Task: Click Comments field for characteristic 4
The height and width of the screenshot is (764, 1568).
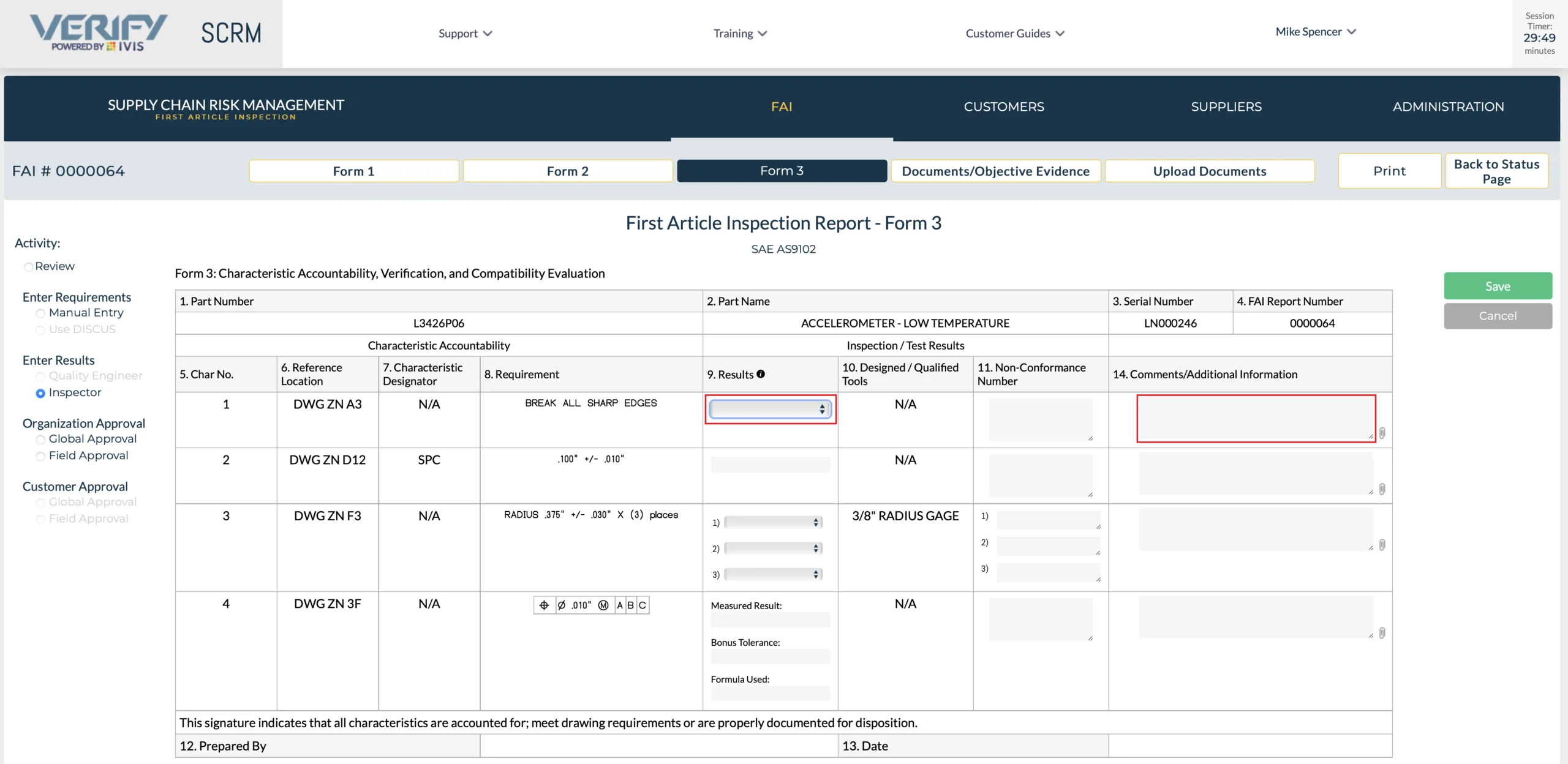Action: (x=1256, y=618)
